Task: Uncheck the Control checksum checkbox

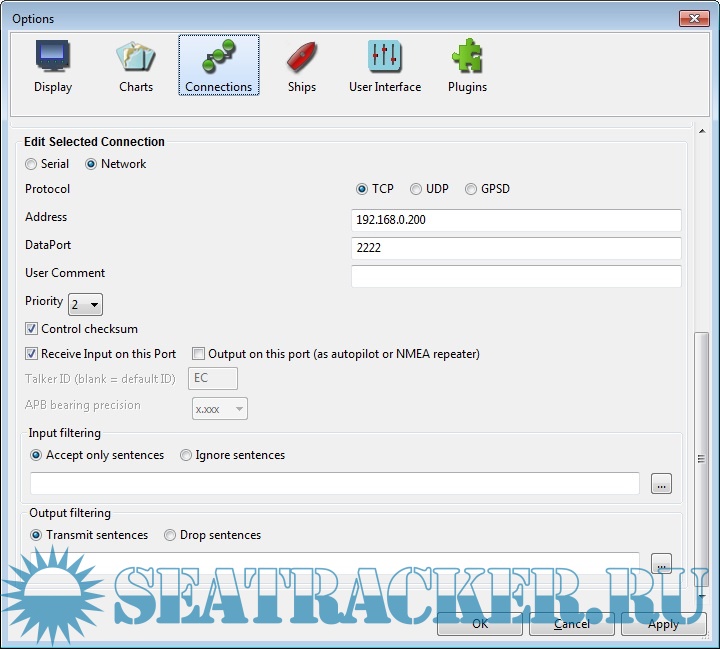Action: click(x=32, y=329)
